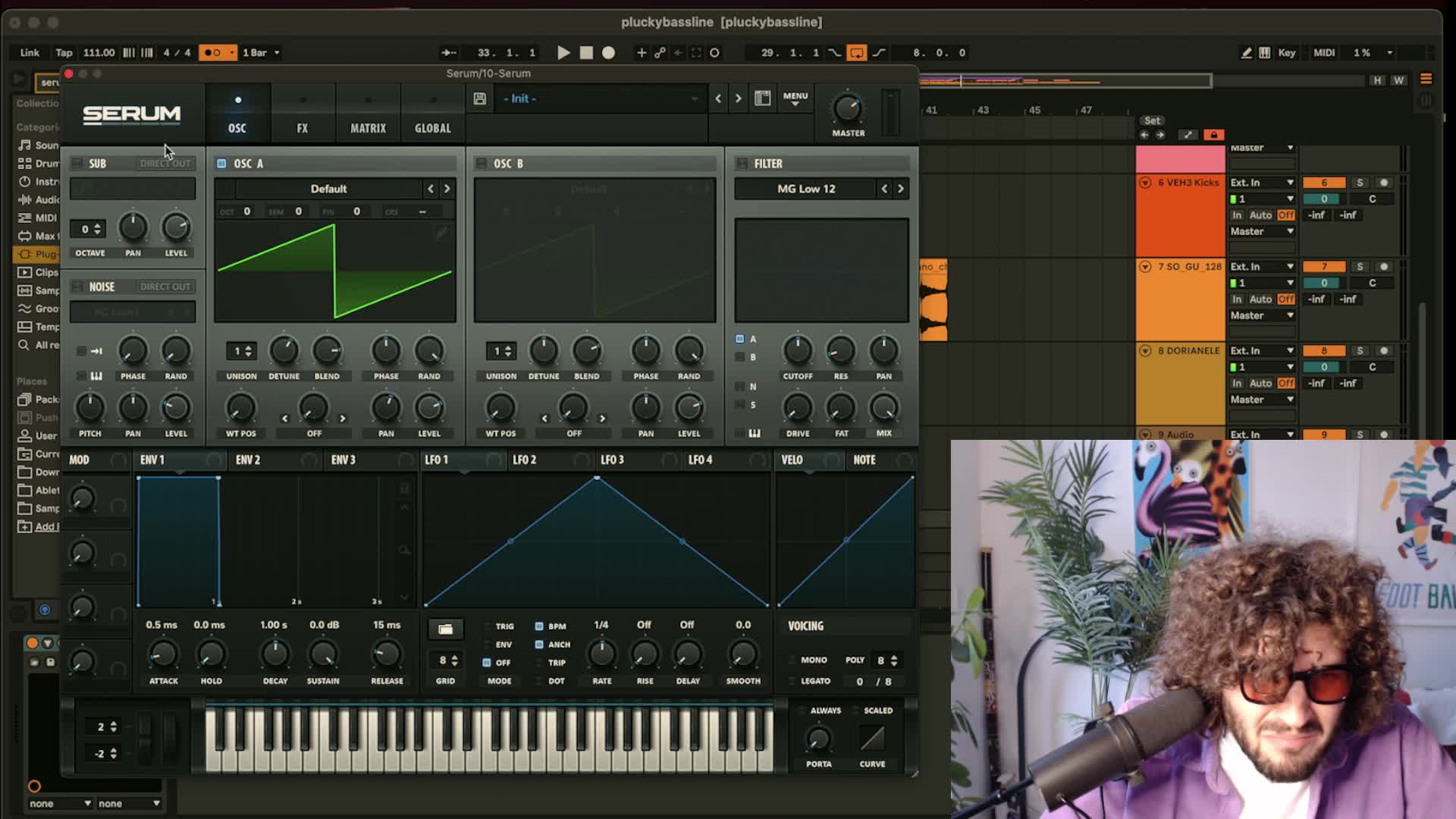The width and height of the screenshot is (1456, 819).
Task: Select the previous filter type
Action: (x=884, y=189)
